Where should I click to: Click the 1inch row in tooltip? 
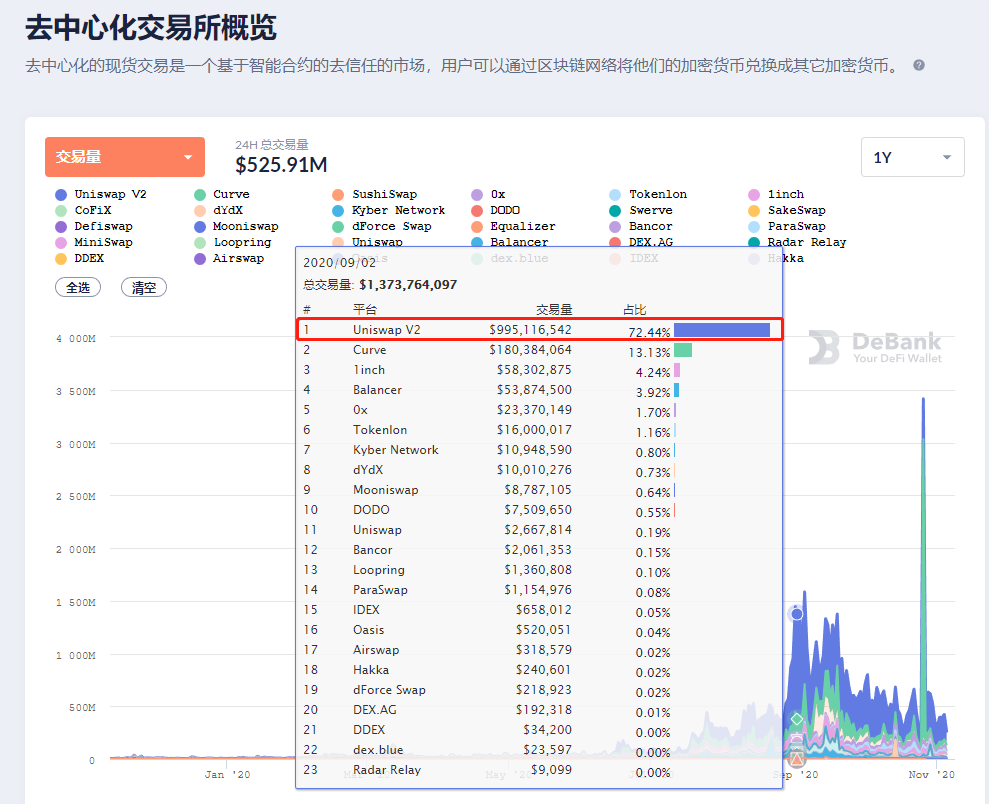pos(540,370)
